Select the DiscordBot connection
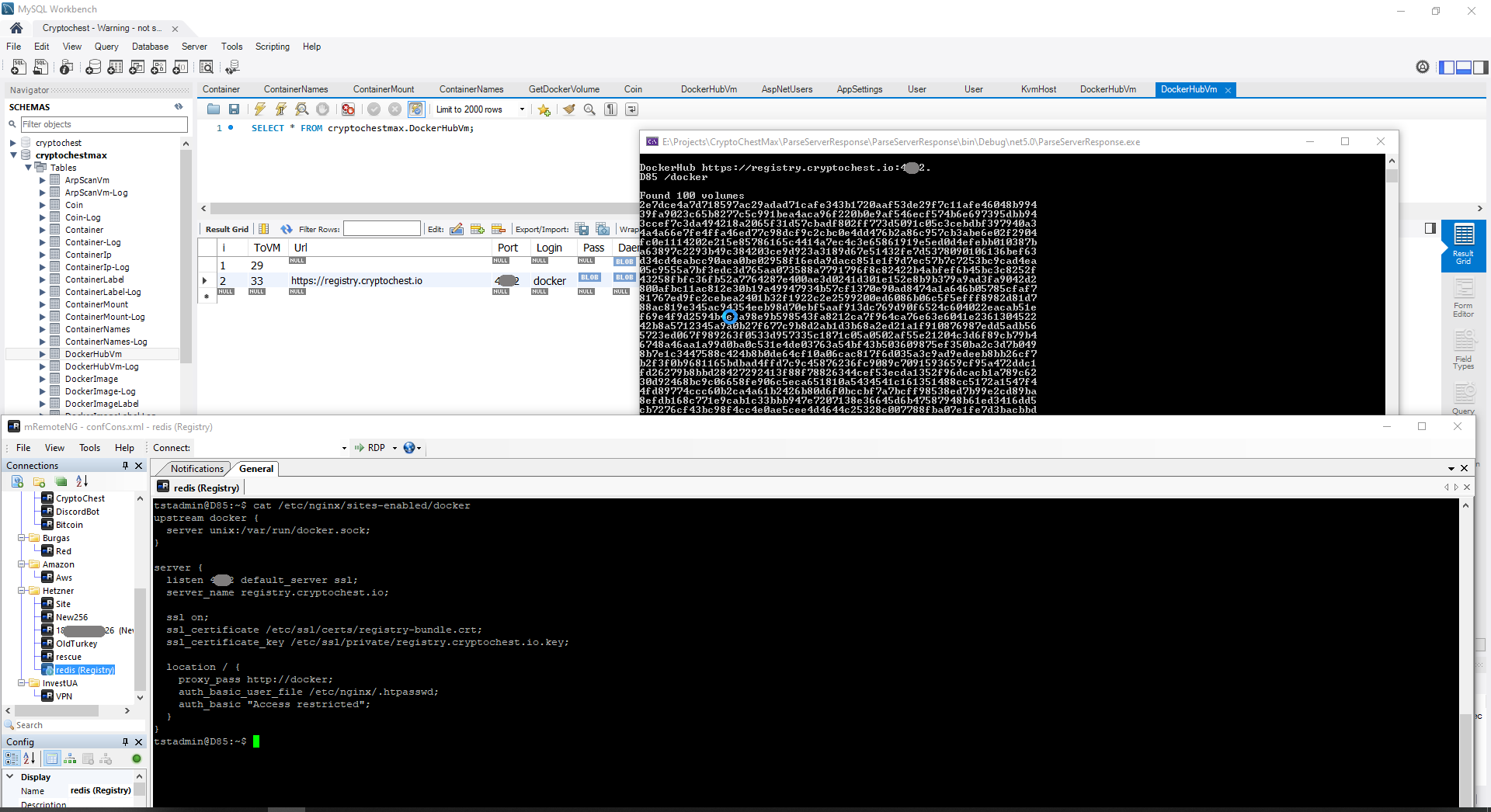The width and height of the screenshot is (1491, 812). click(x=78, y=512)
